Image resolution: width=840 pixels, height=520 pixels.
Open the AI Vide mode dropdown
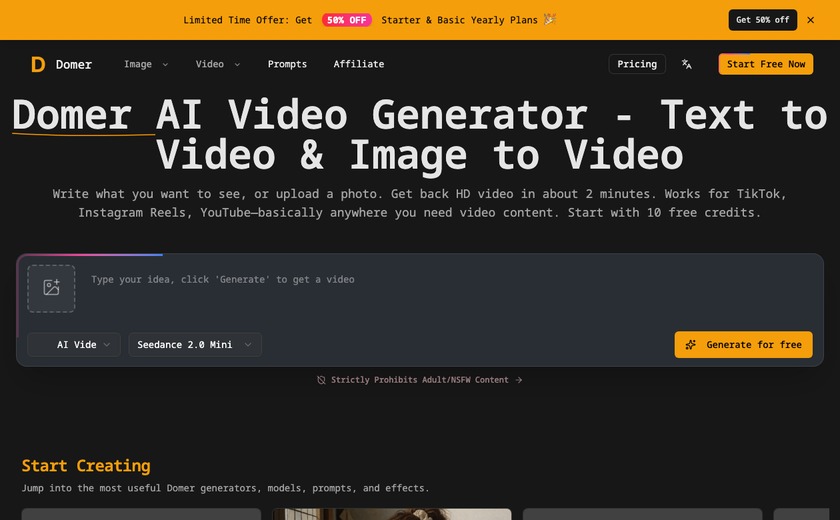pyautogui.click(x=74, y=344)
